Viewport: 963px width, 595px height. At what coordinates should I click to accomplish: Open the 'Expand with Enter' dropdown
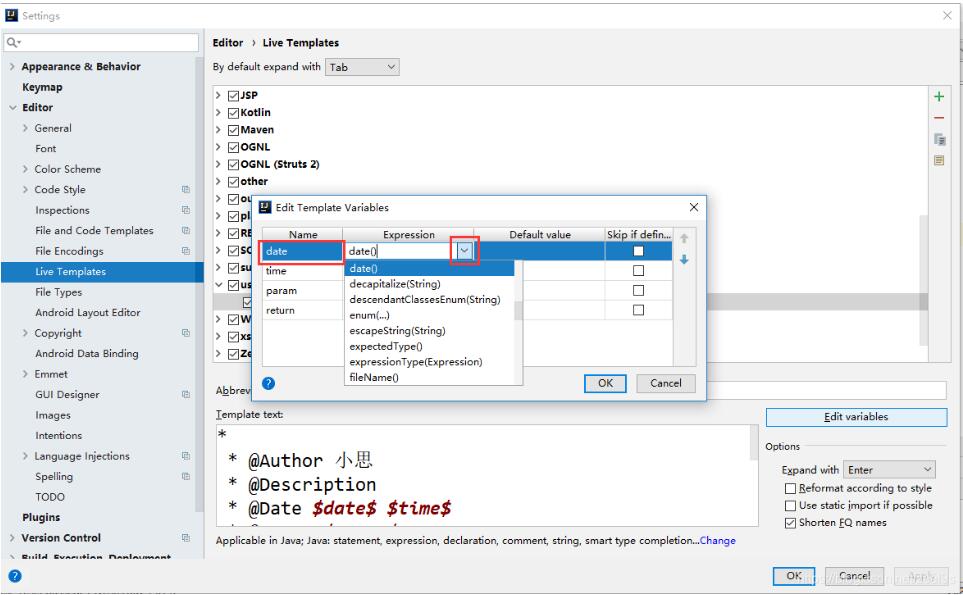pos(889,469)
